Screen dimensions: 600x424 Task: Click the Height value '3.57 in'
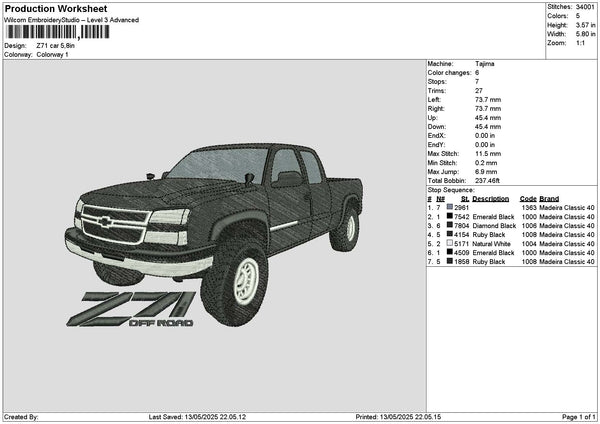point(585,25)
